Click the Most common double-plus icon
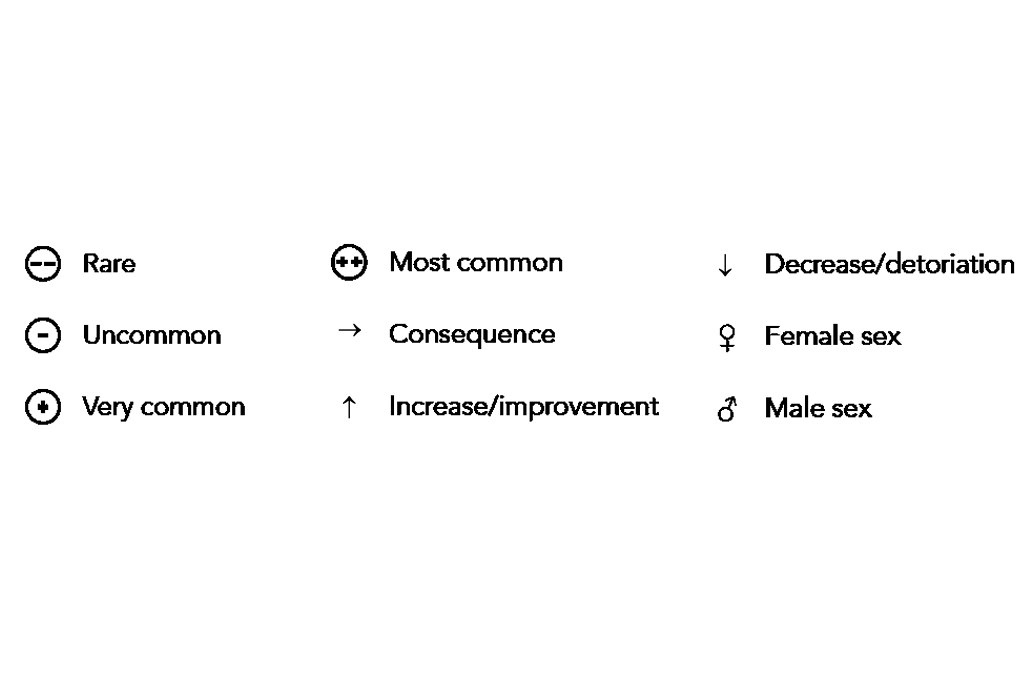The width and height of the screenshot is (1032, 676). click(x=348, y=263)
